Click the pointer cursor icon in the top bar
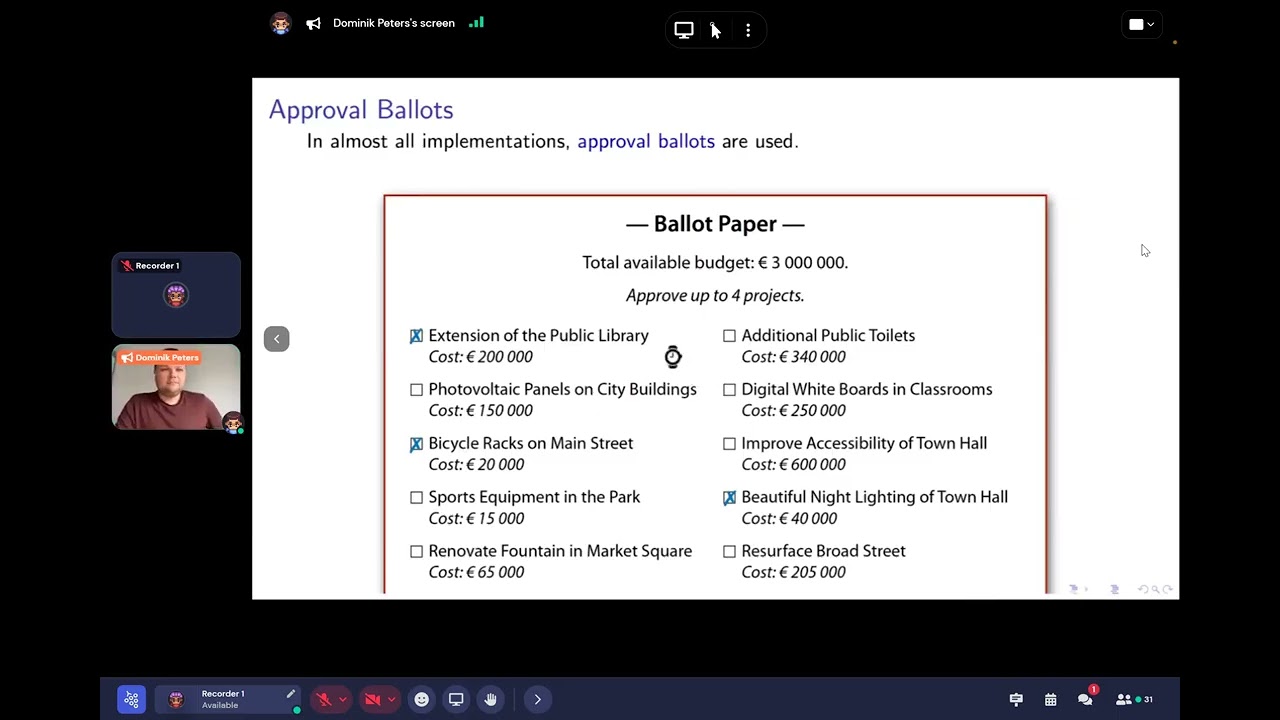 (x=715, y=30)
